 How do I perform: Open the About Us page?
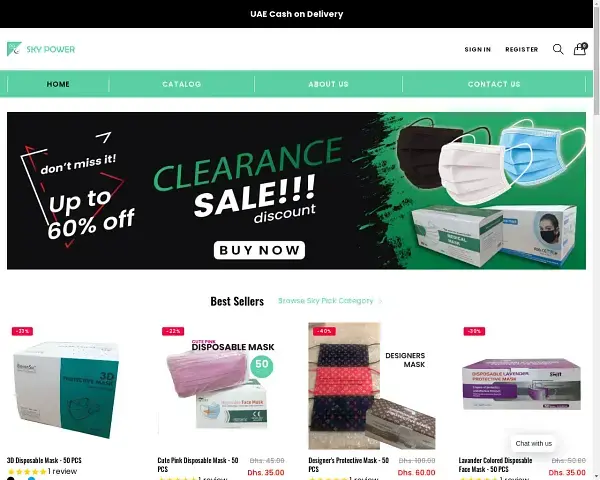328,84
